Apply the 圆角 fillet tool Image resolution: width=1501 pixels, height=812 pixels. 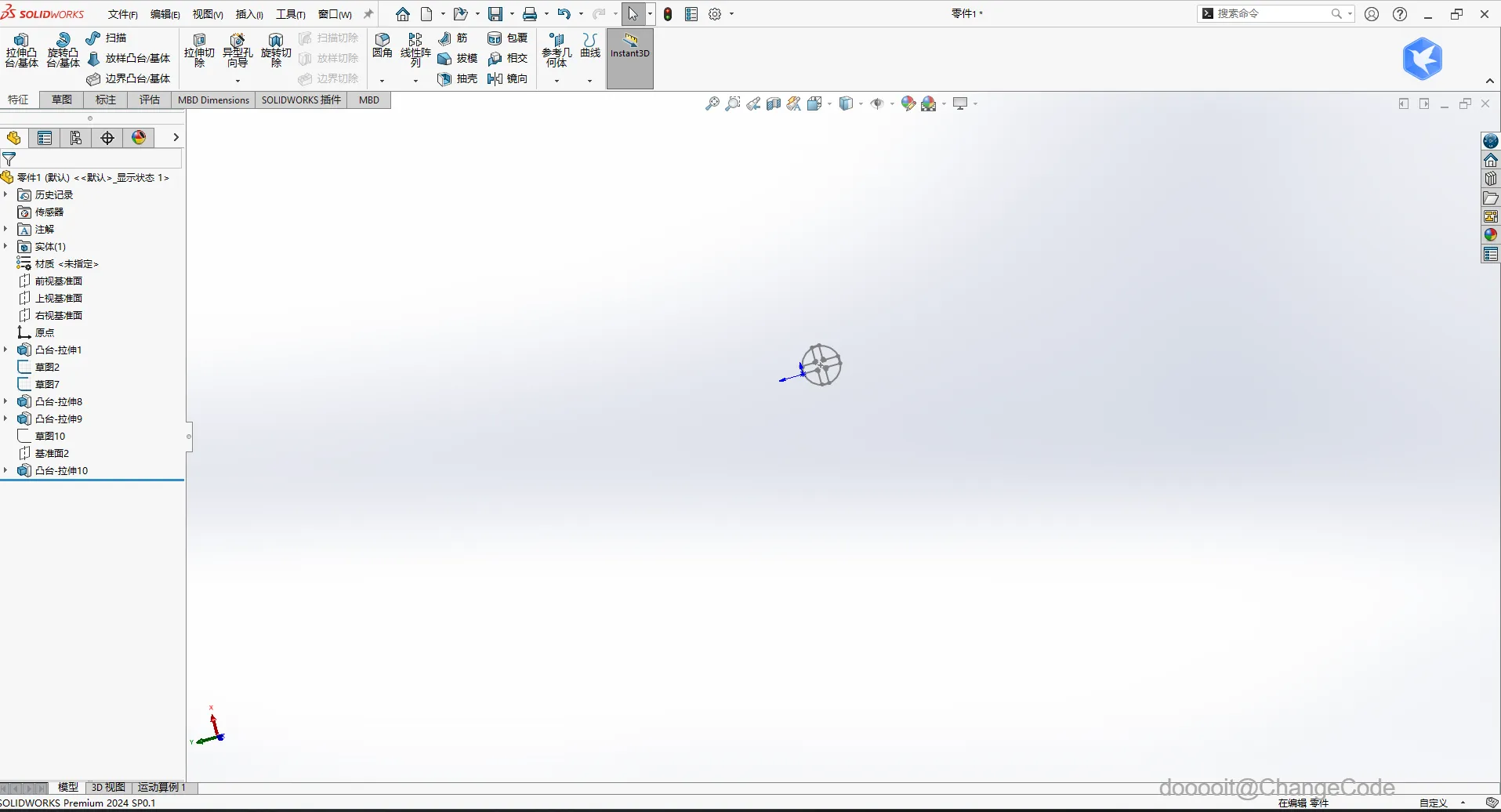tap(383, 47)
